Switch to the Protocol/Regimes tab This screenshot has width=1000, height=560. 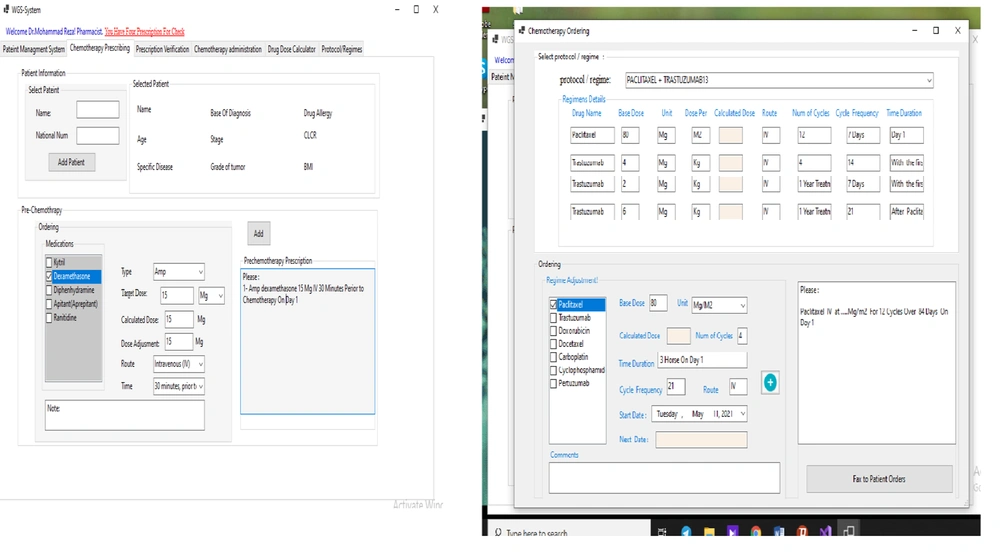click(x=341, y=49)
